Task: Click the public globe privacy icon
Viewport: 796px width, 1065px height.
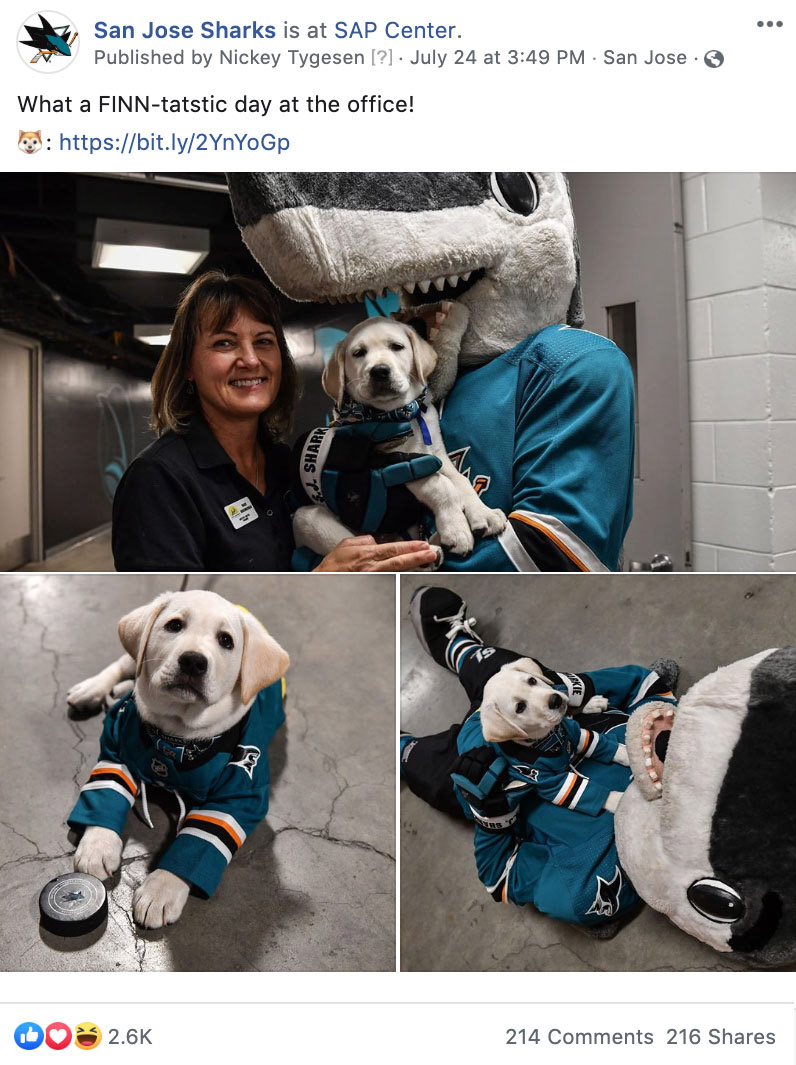Action: [x=714, y=59]
